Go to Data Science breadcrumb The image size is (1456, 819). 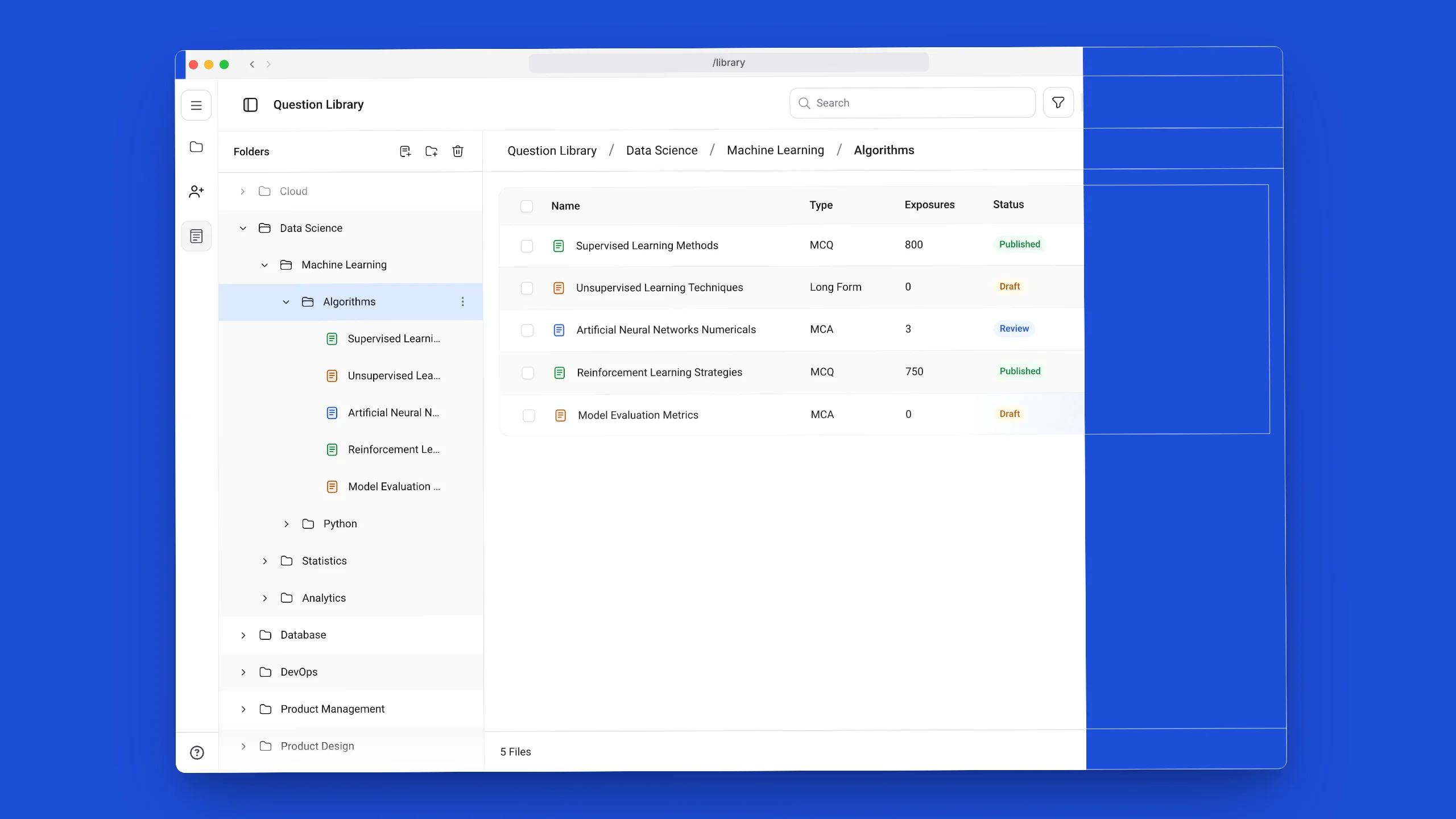(x=661, y=150)
